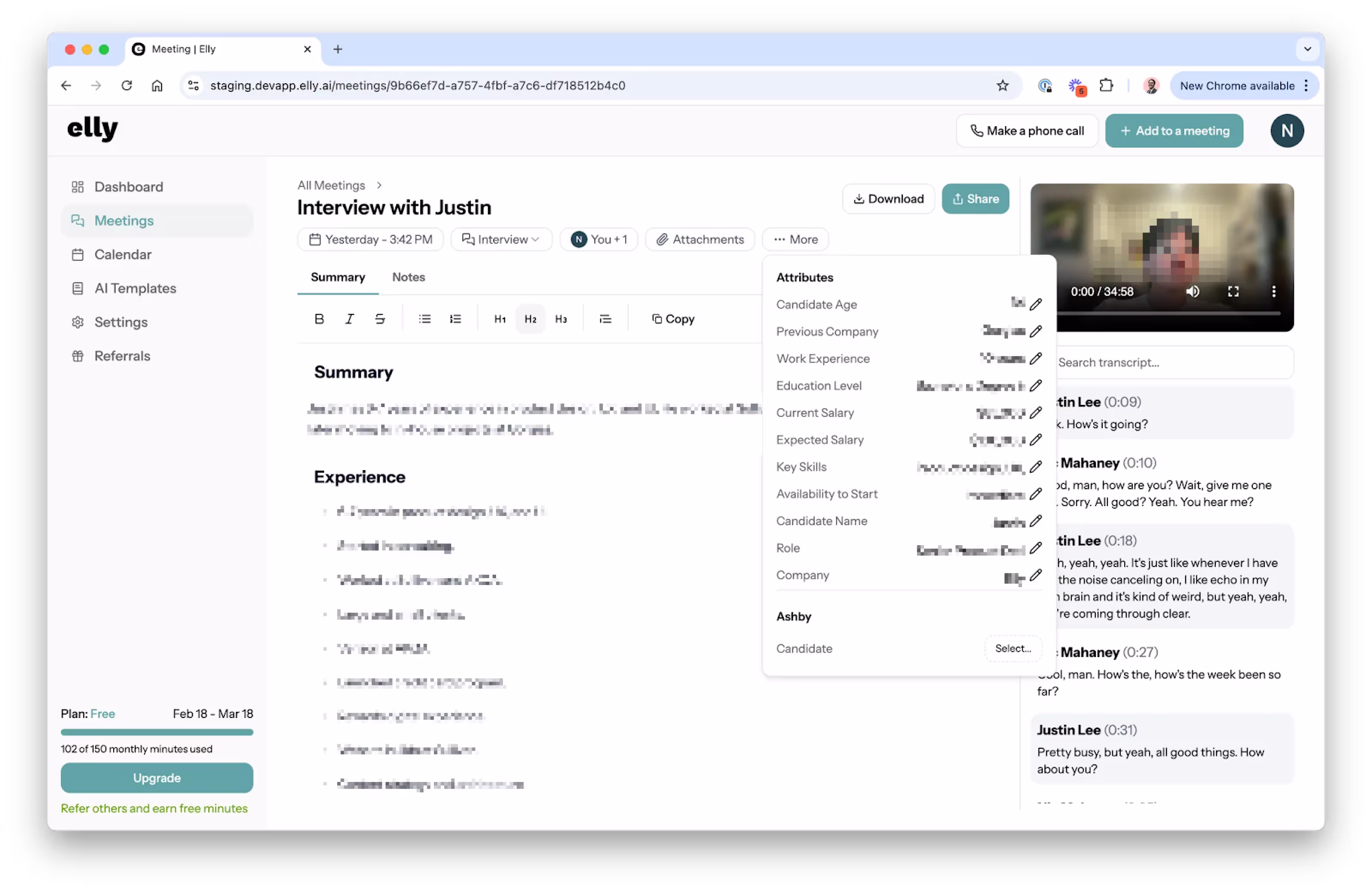Screen dimensions: 1372x893
Task: Toggle strikethrough formatting
Action: [380, 318]
